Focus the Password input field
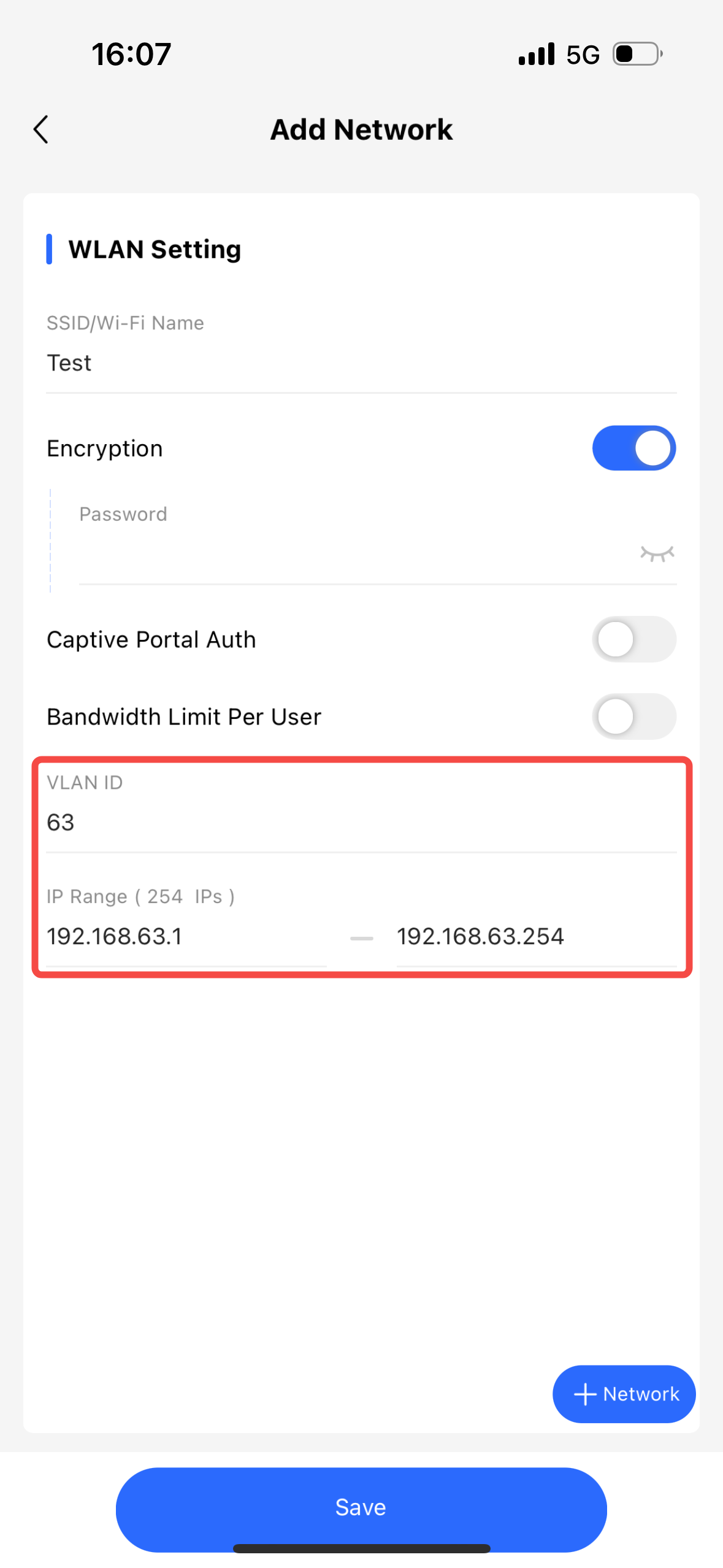Image resolution: width=723 pixels, height=1568 pixels. point(356,554)
